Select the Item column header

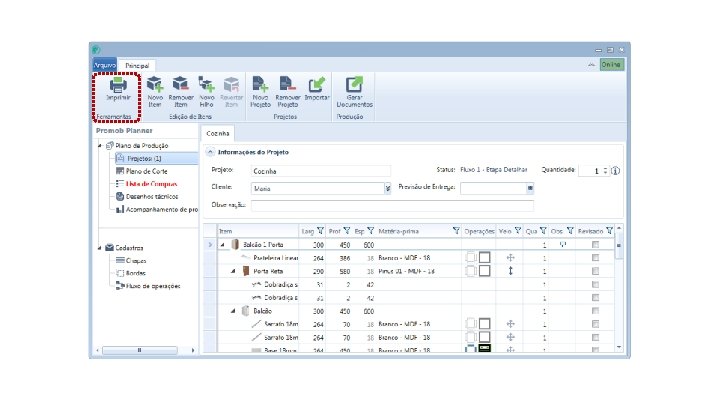(x=258, y=231)
